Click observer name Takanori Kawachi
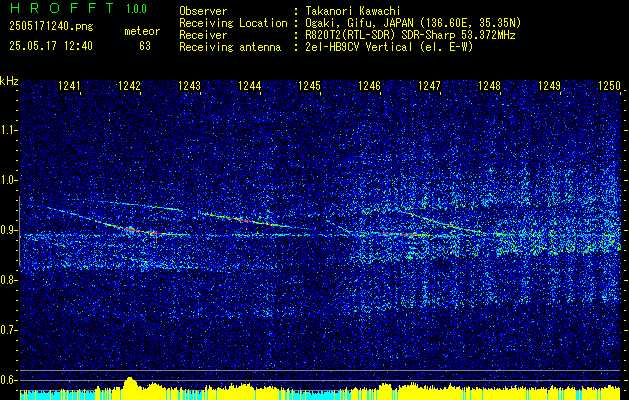 tap(353, 11)
